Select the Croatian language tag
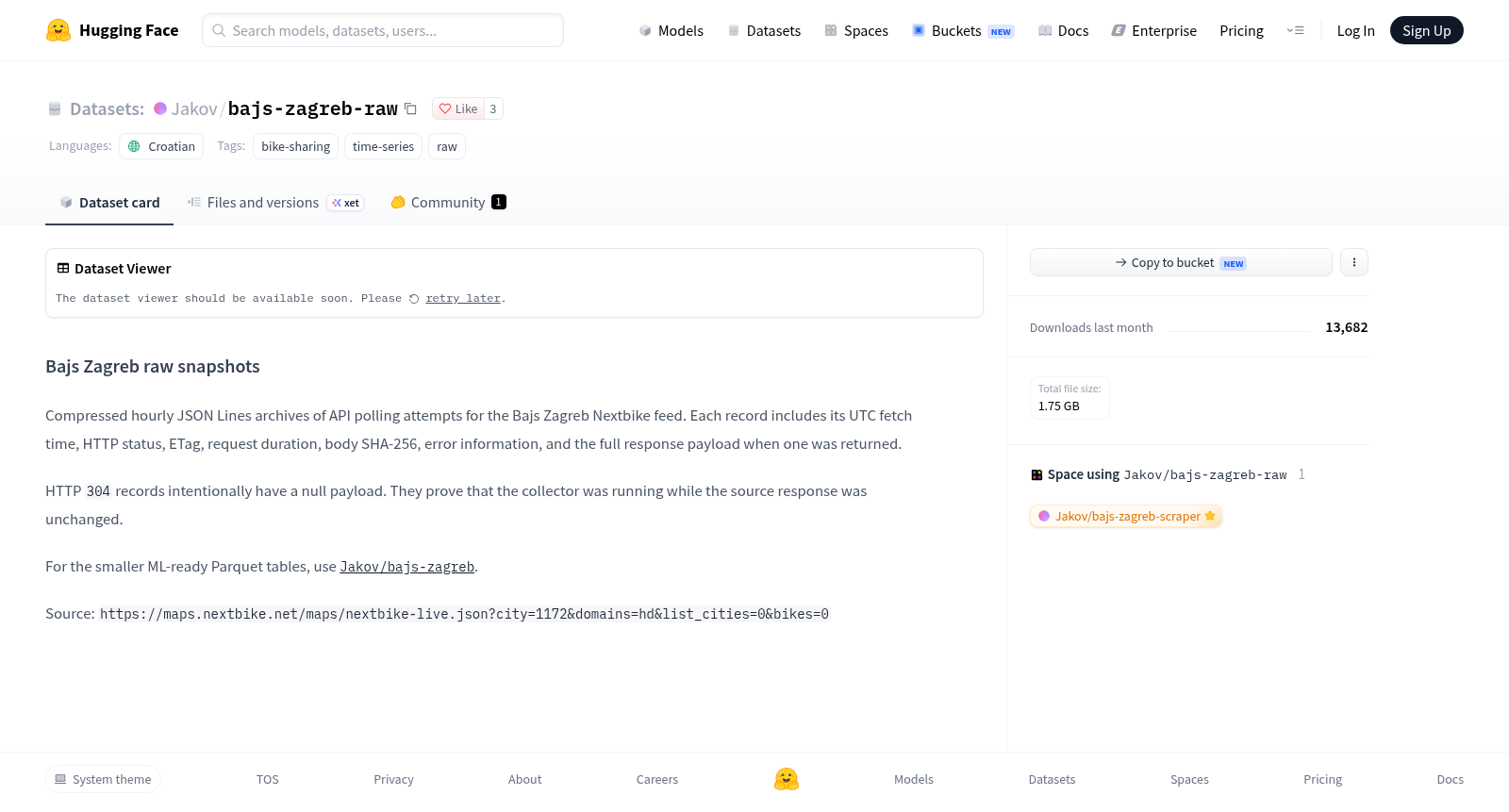The height and width of the screenshot is (812, 1509). (161, 146)
